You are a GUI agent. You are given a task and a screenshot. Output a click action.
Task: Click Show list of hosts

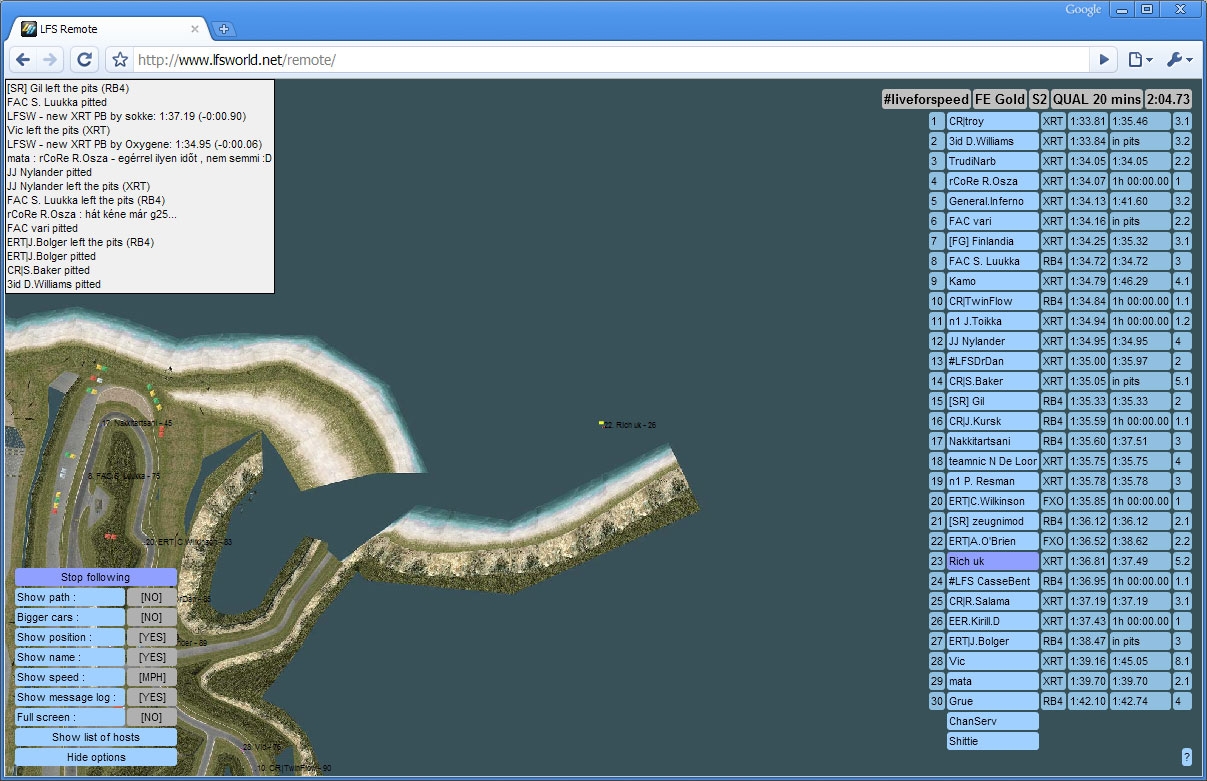coord(96,737)
